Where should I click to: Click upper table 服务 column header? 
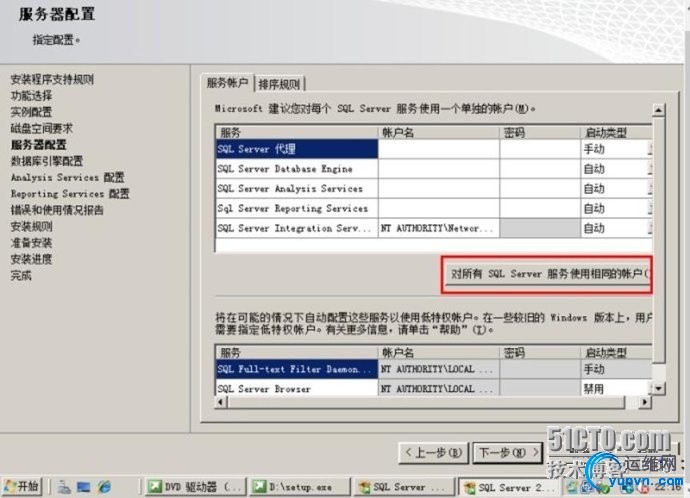pos(297,132)
